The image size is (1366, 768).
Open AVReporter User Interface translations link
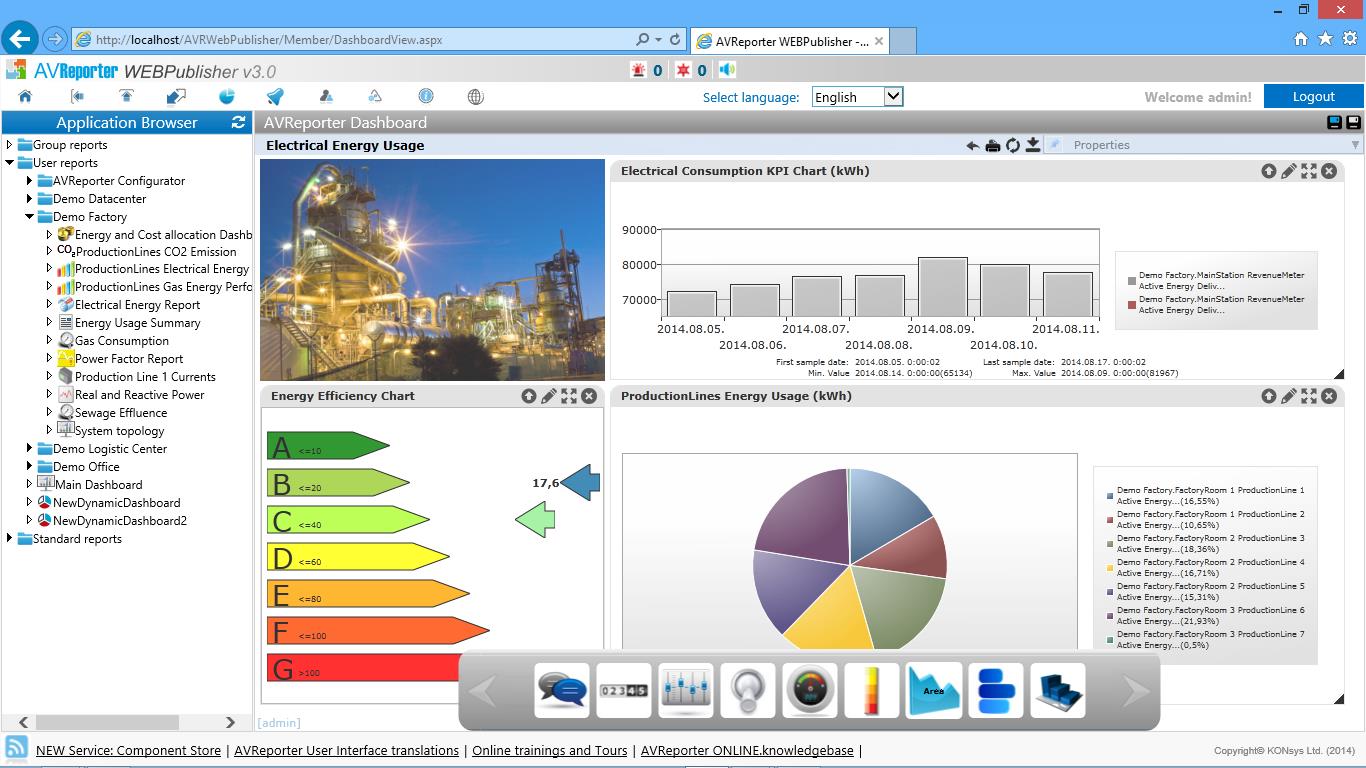(x=346, y=750)
